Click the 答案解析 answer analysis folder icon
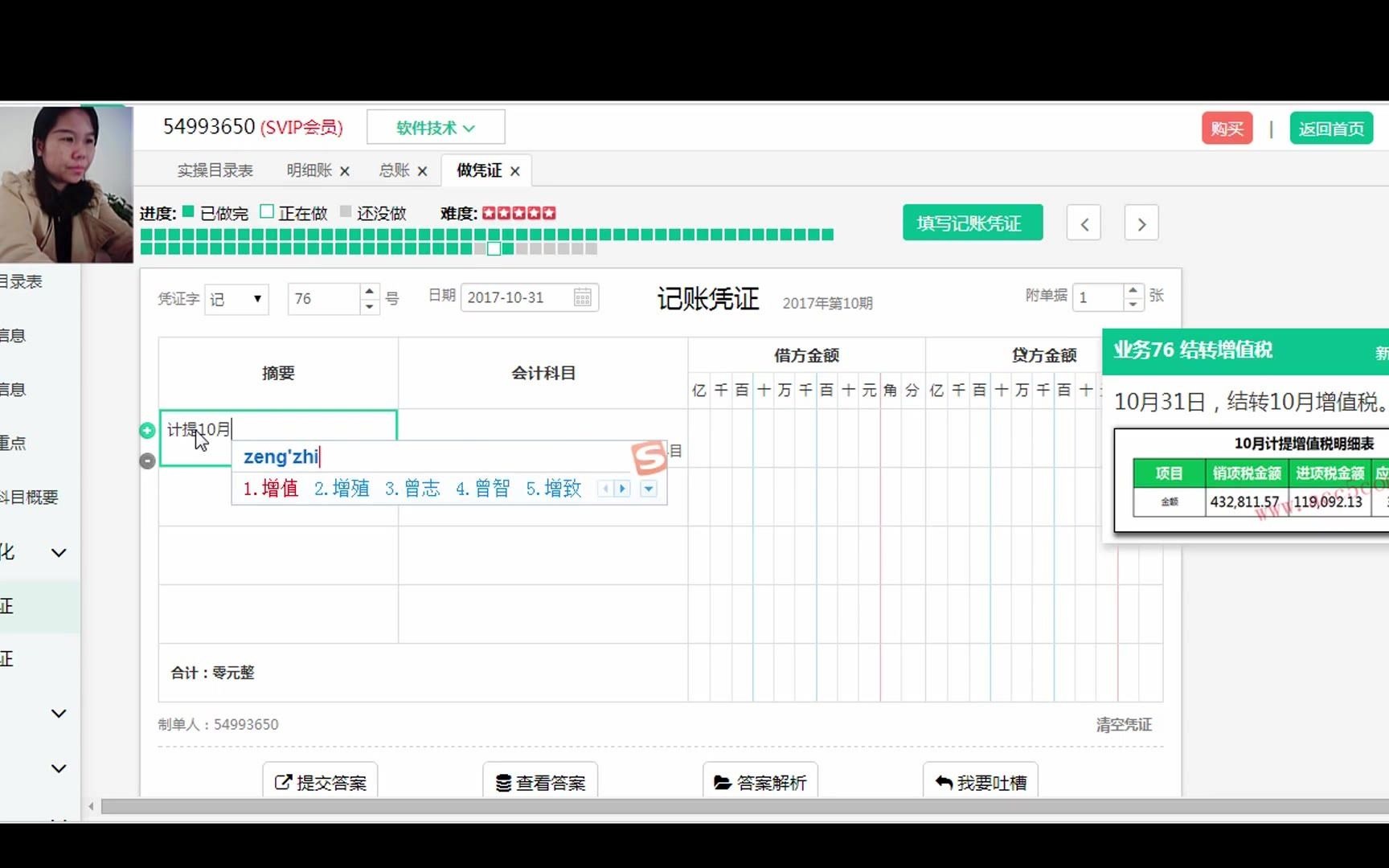This screenshot has height=868, width=1389. 723,781
